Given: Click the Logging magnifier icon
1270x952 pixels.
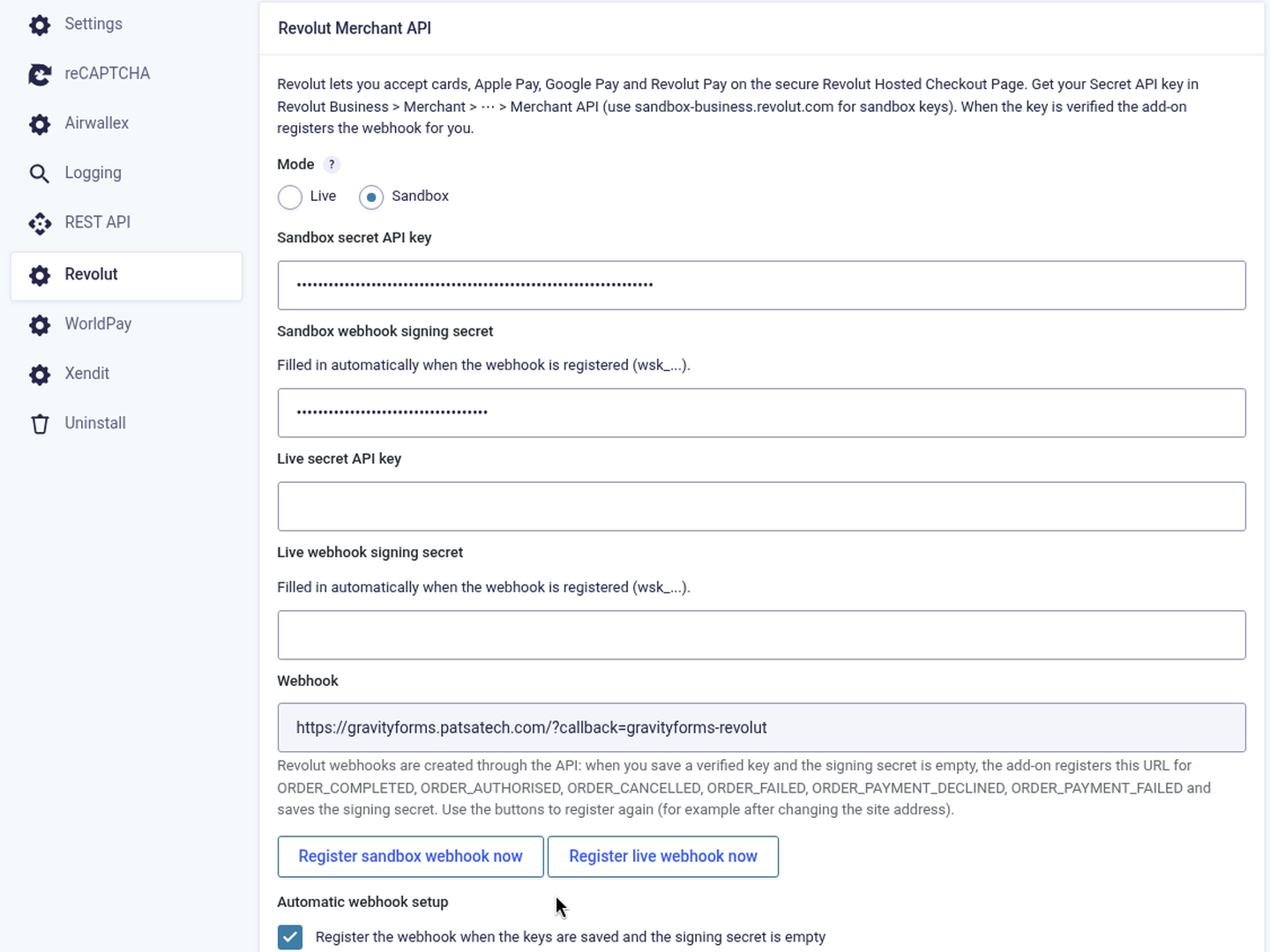Looking at the screenshot, I should [40, 174].
